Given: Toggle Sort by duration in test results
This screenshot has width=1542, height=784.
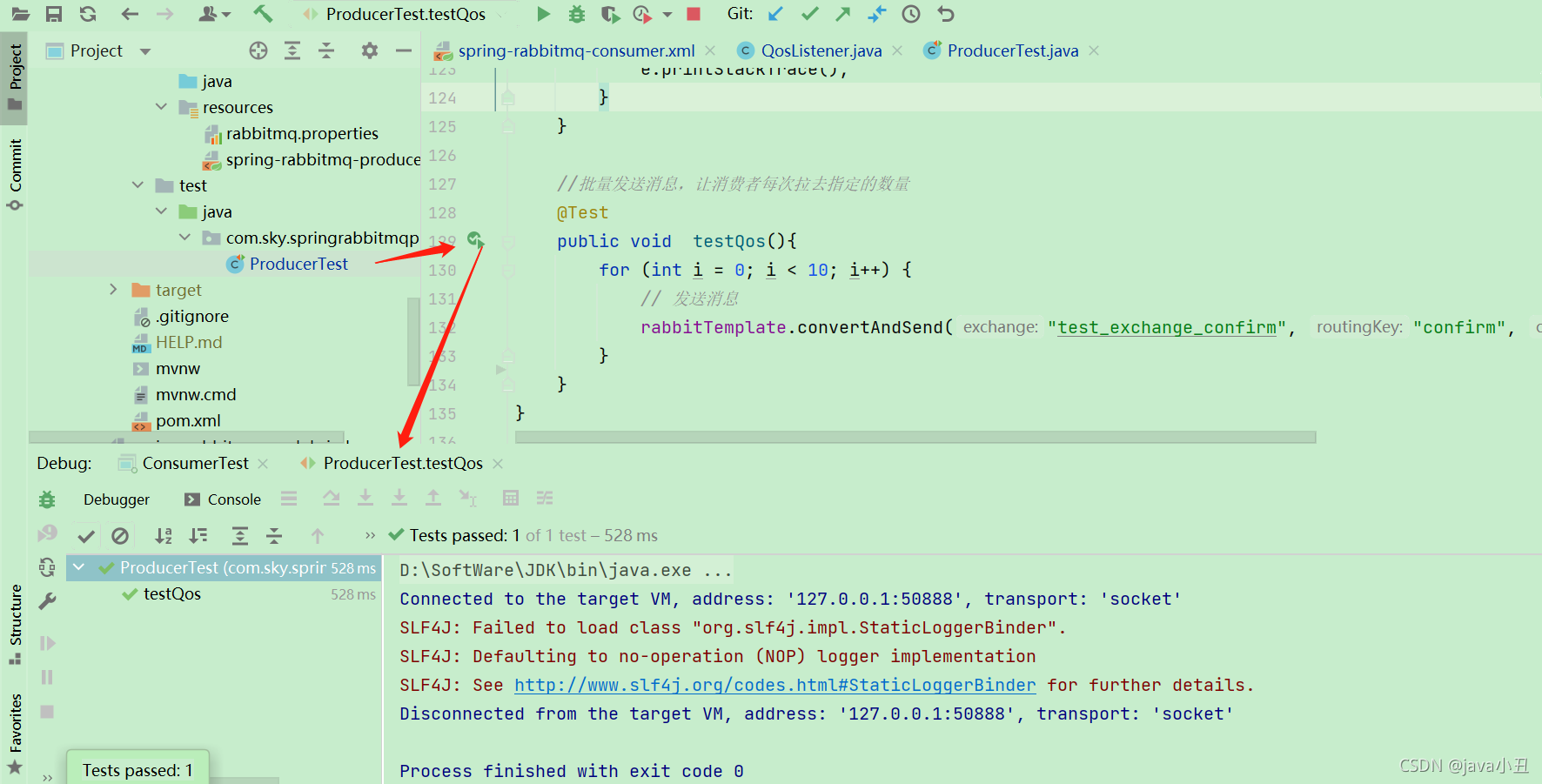Looking at the screenshot, I should pos(199,536).
